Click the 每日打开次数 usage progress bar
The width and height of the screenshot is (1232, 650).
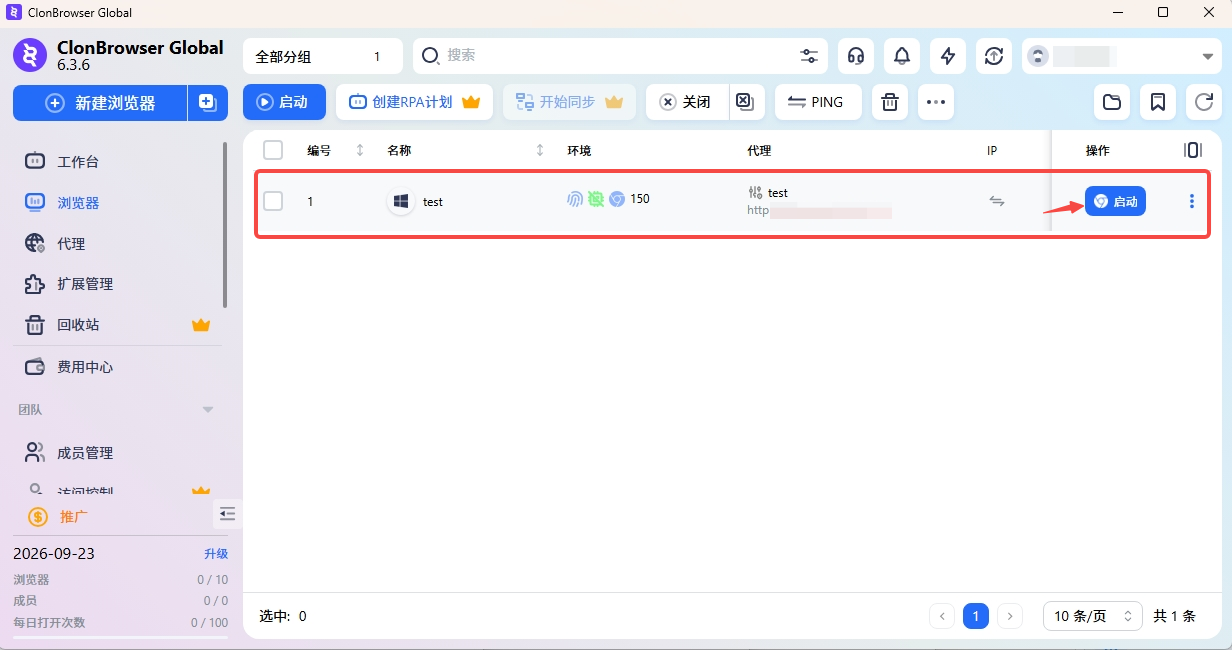(120, 637)
